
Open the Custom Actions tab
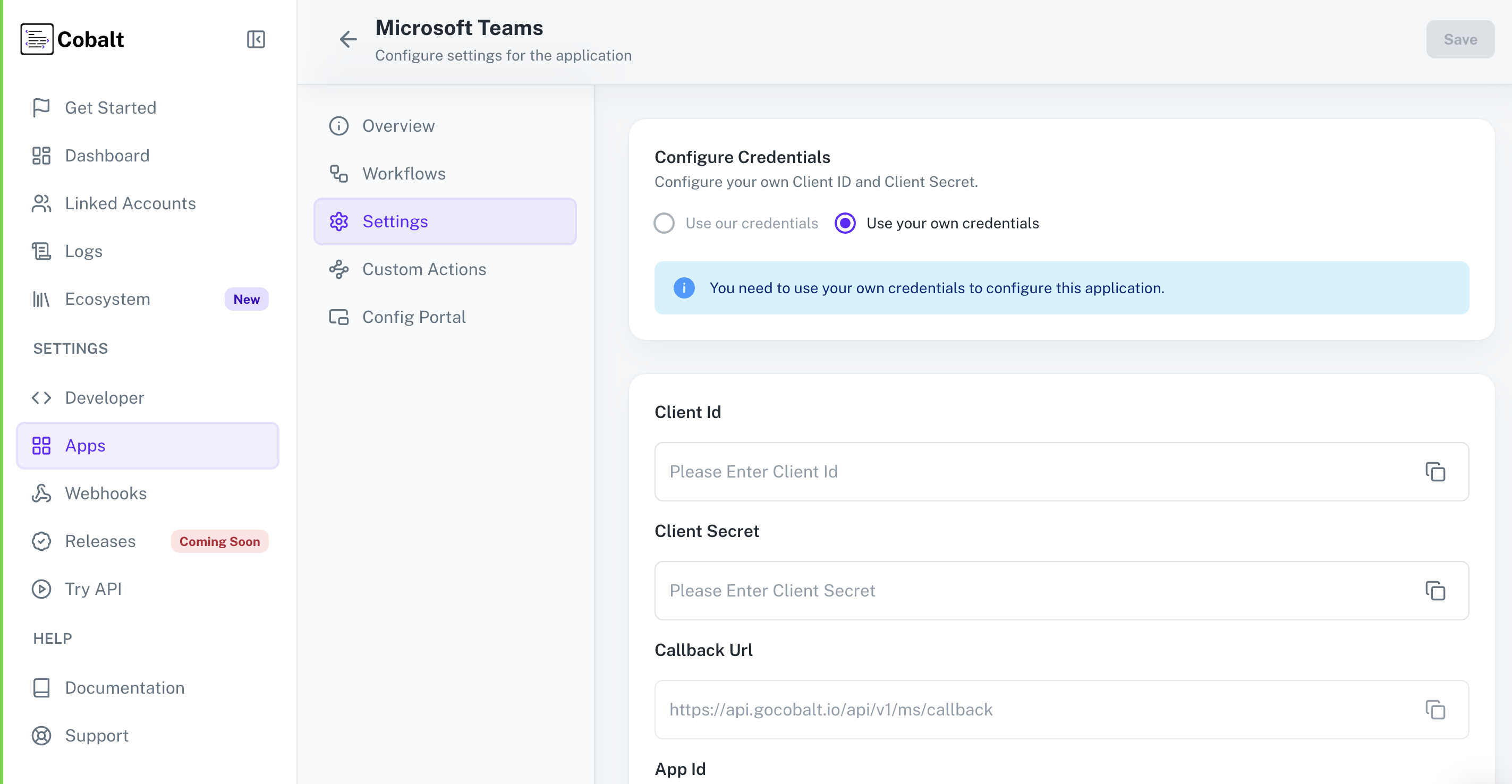[424, 269]
